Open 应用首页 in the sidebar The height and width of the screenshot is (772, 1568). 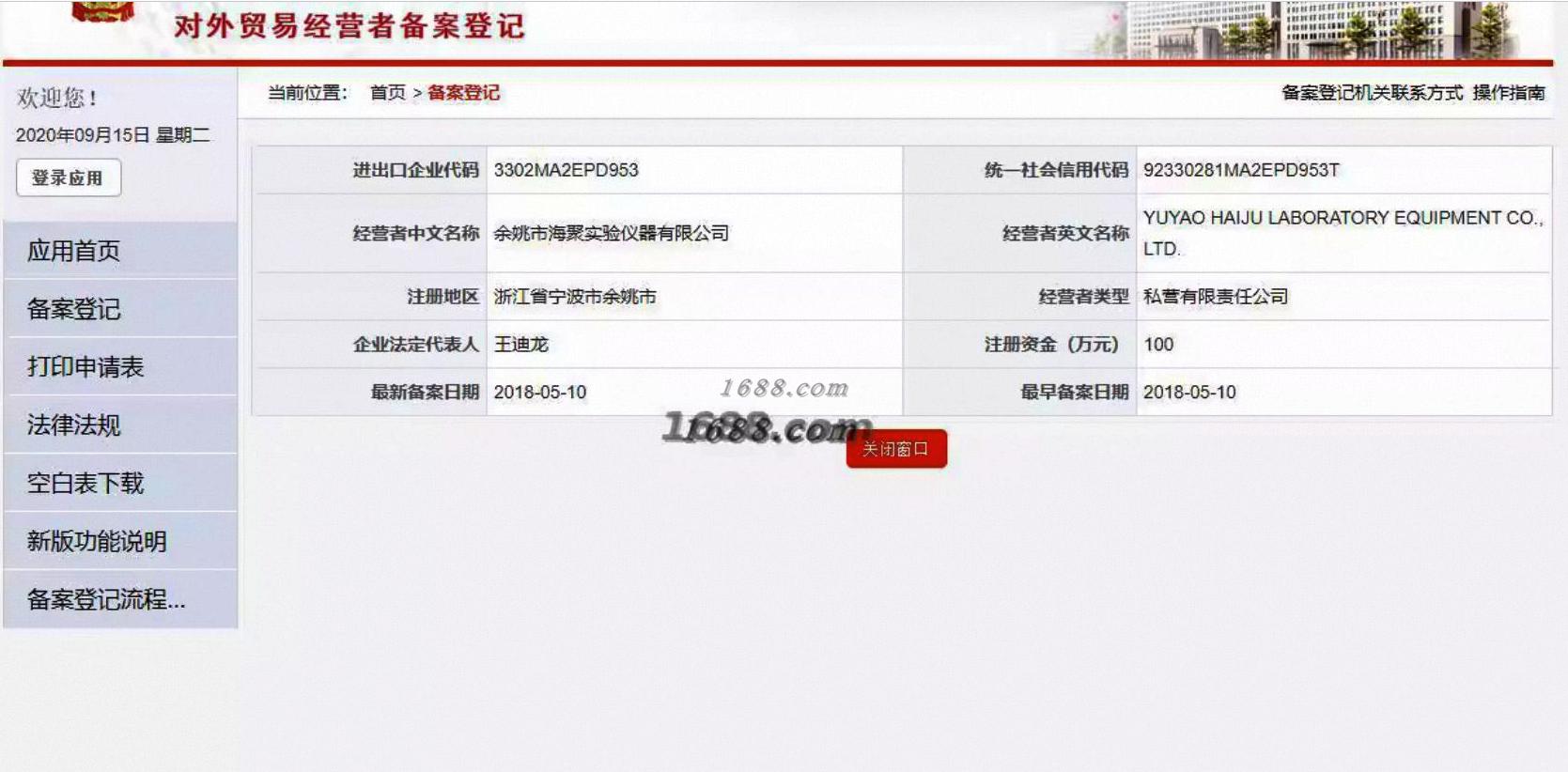pos(120,251)
